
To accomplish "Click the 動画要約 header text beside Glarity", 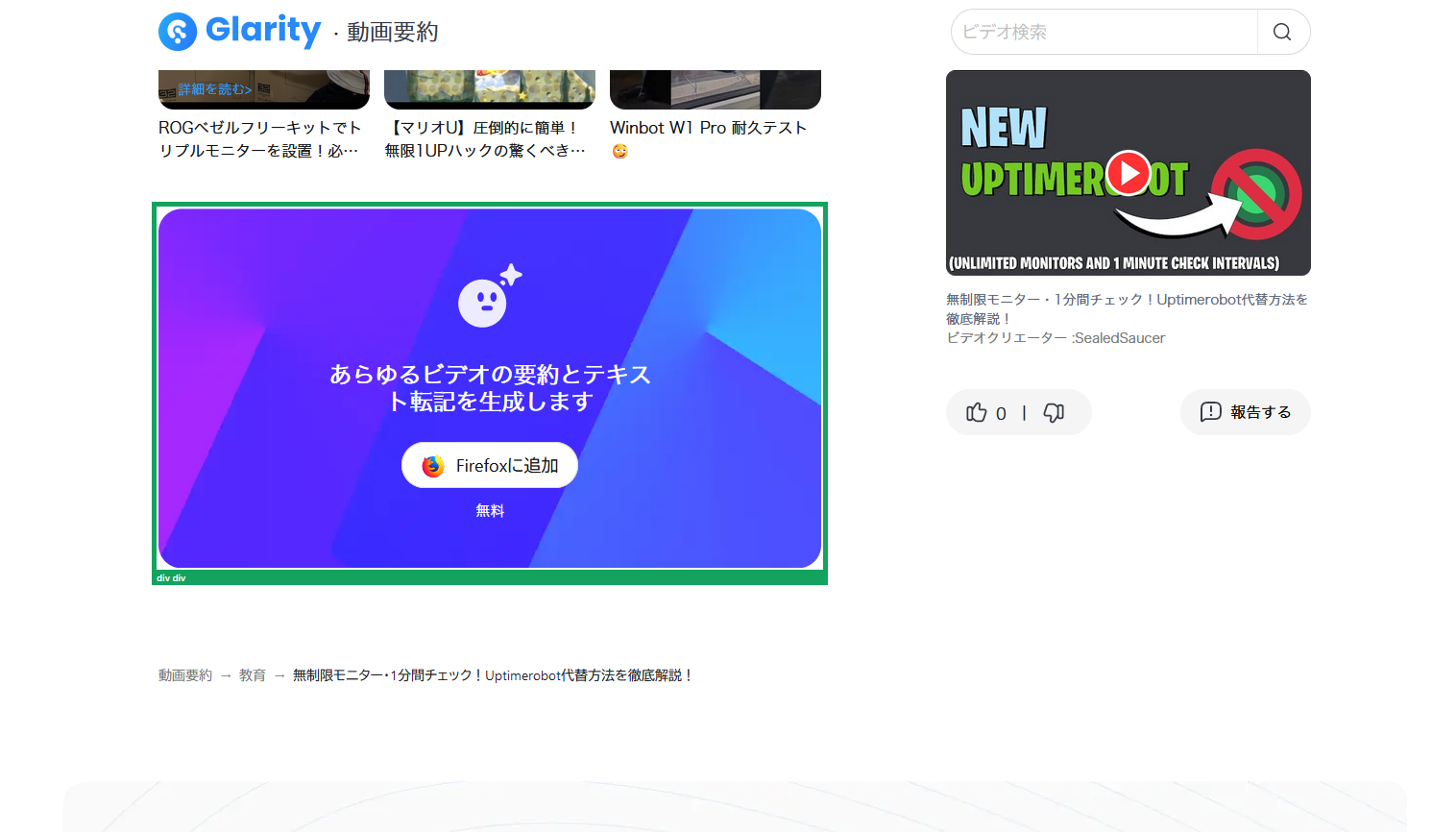I will pyautogui.click(x=393, y=33).
